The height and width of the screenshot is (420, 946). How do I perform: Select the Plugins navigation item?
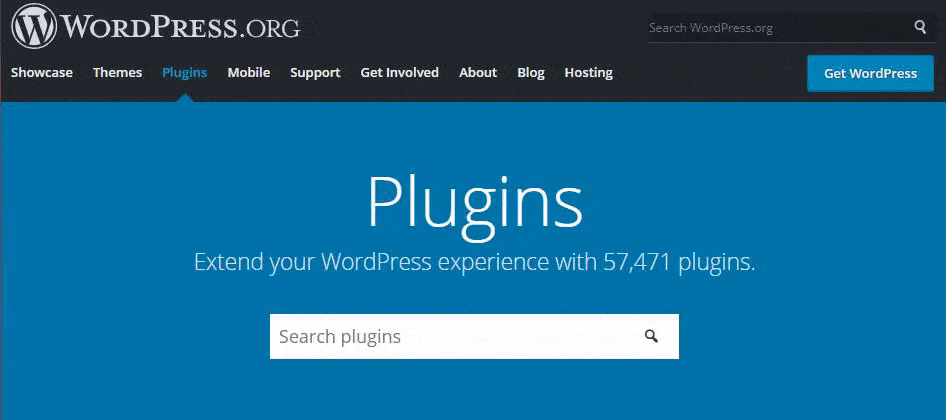(185, 73)
